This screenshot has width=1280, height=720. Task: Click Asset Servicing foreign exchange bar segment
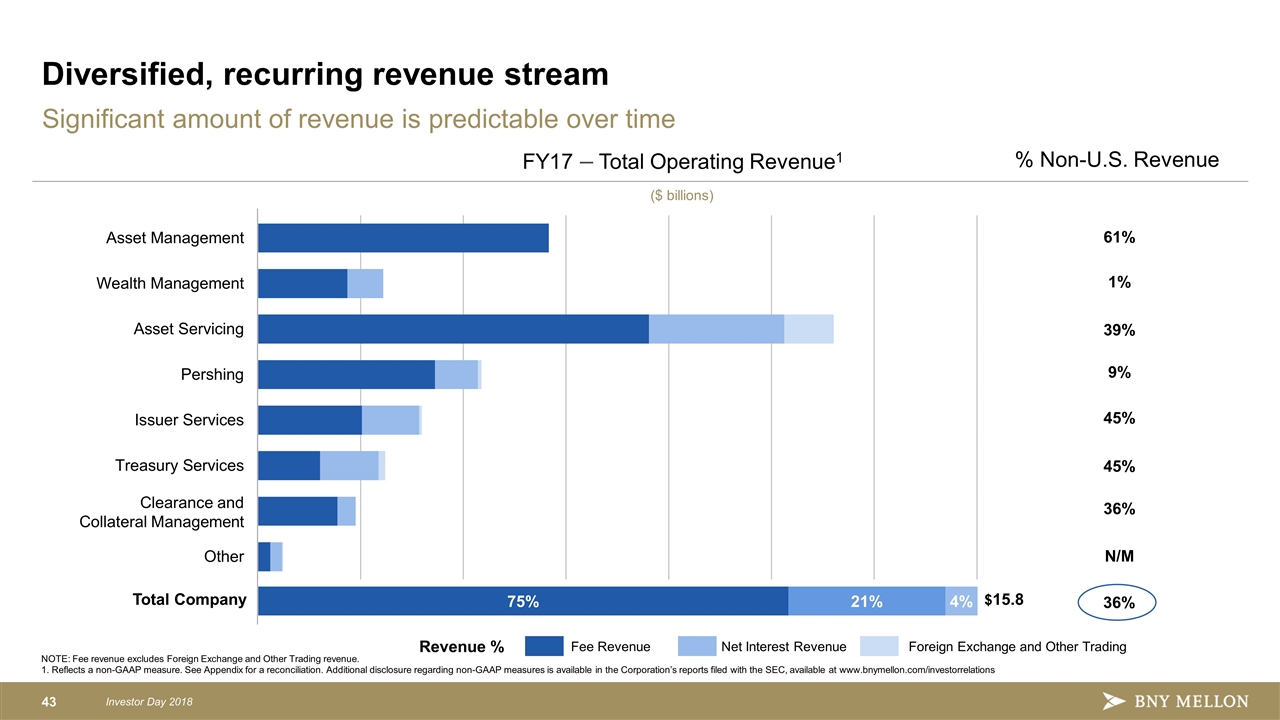point(809,329)
